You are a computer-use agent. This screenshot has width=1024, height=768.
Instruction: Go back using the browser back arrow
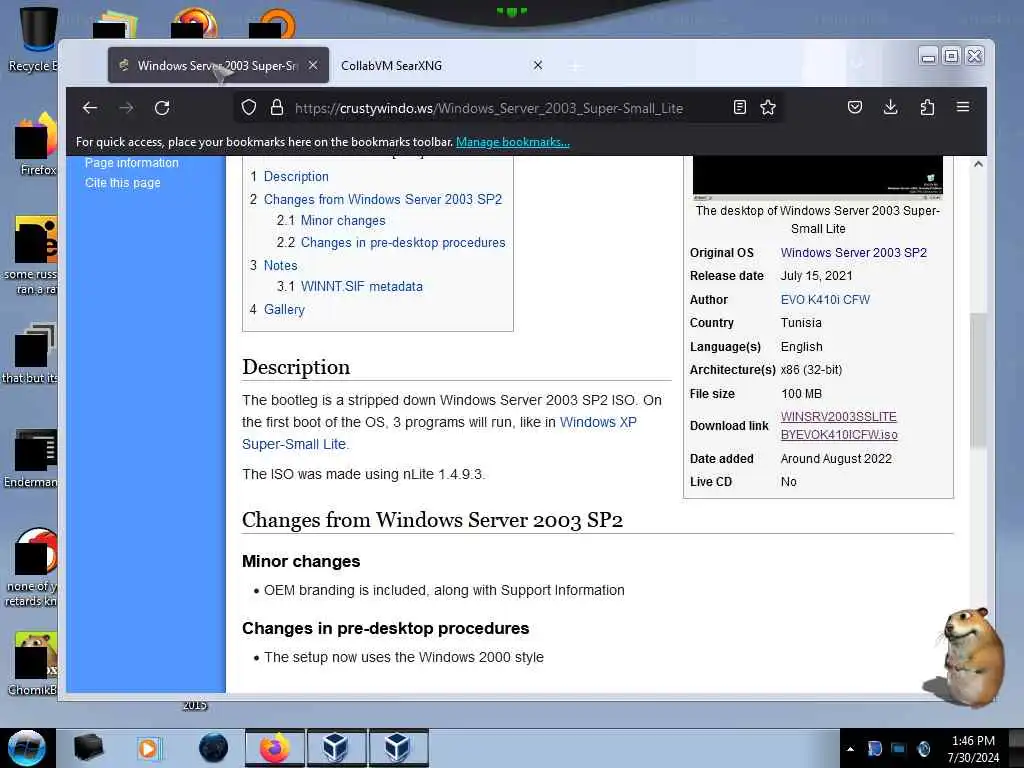[90, 108]
